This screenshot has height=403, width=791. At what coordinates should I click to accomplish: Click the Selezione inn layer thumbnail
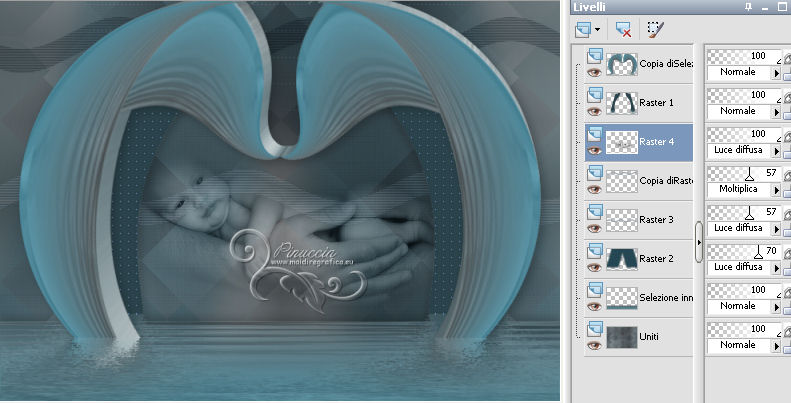622,298
